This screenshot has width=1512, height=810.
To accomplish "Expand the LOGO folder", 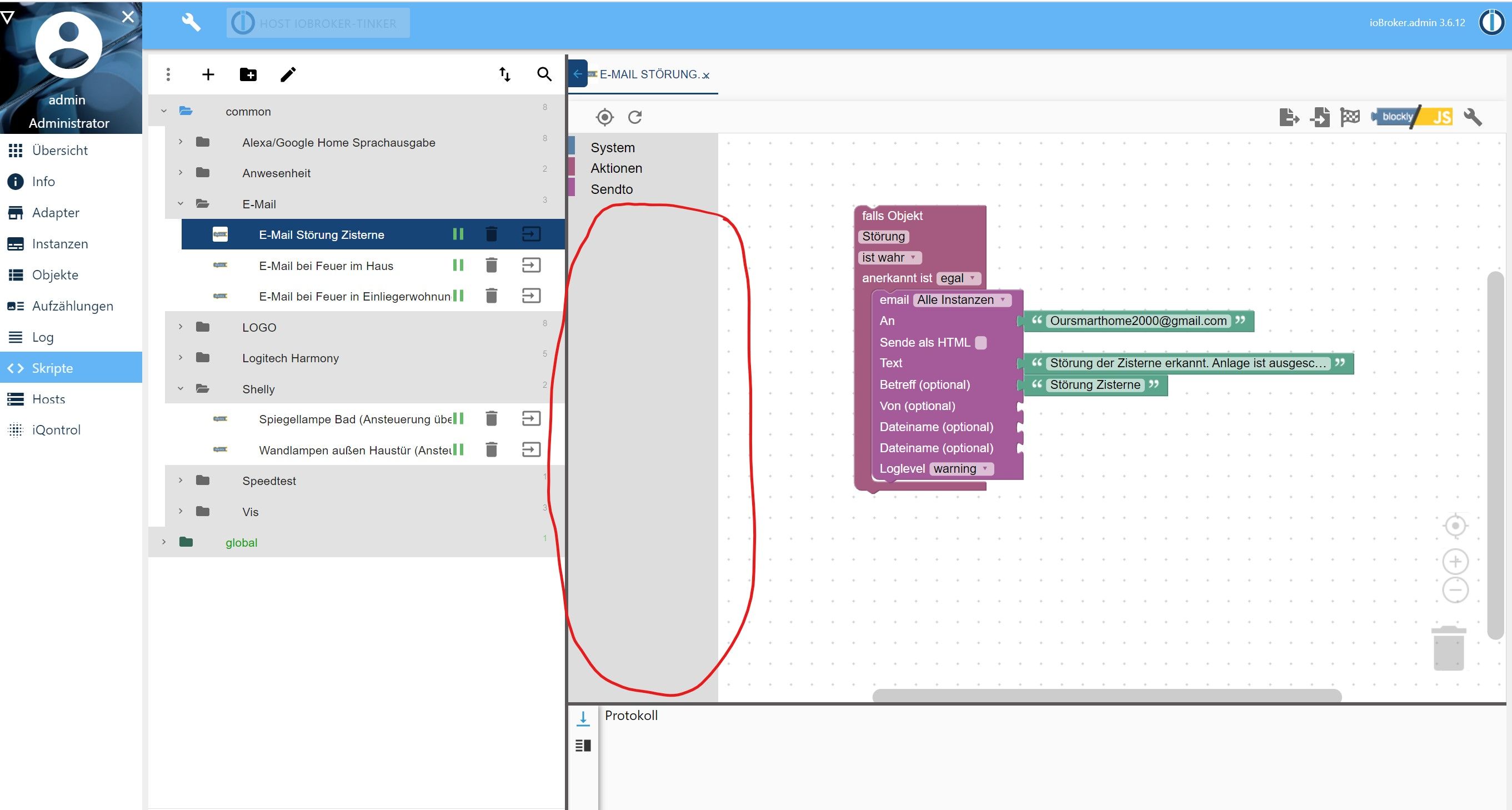I will [180, 327].
